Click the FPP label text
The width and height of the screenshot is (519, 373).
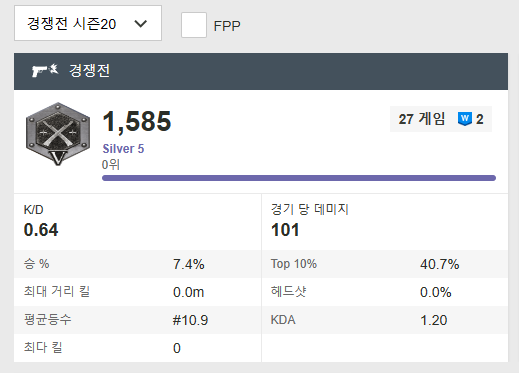[227, 26]
